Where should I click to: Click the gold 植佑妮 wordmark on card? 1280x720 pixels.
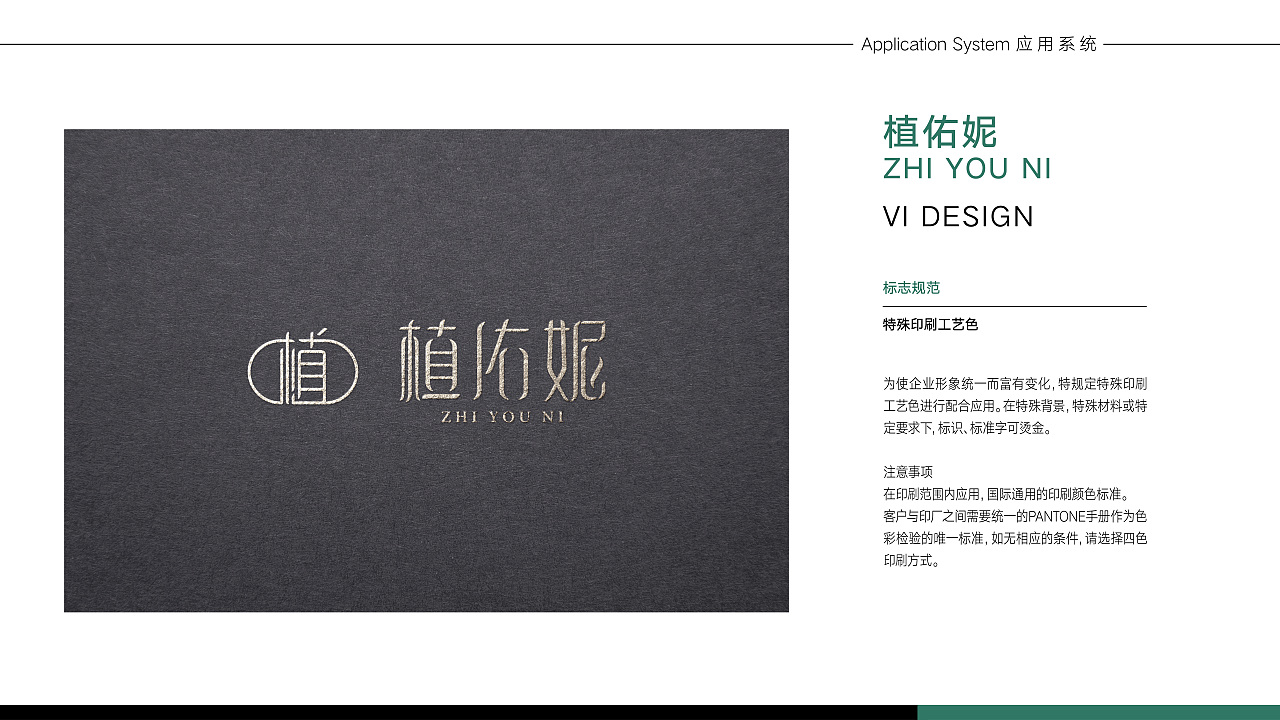[502, 361]
